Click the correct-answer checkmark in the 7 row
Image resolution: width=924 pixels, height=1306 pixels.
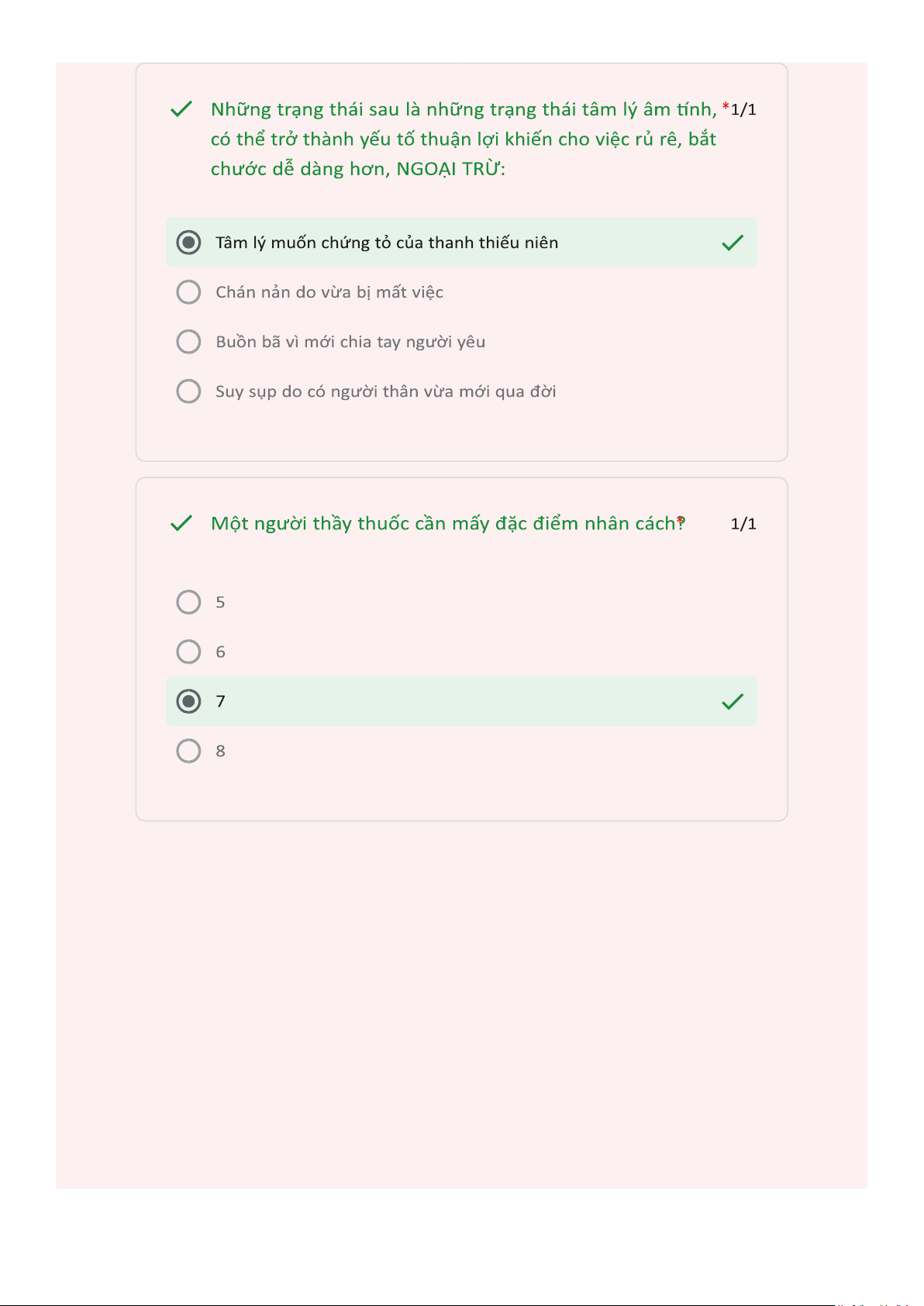pyautogui.click(x=733, y=702)
